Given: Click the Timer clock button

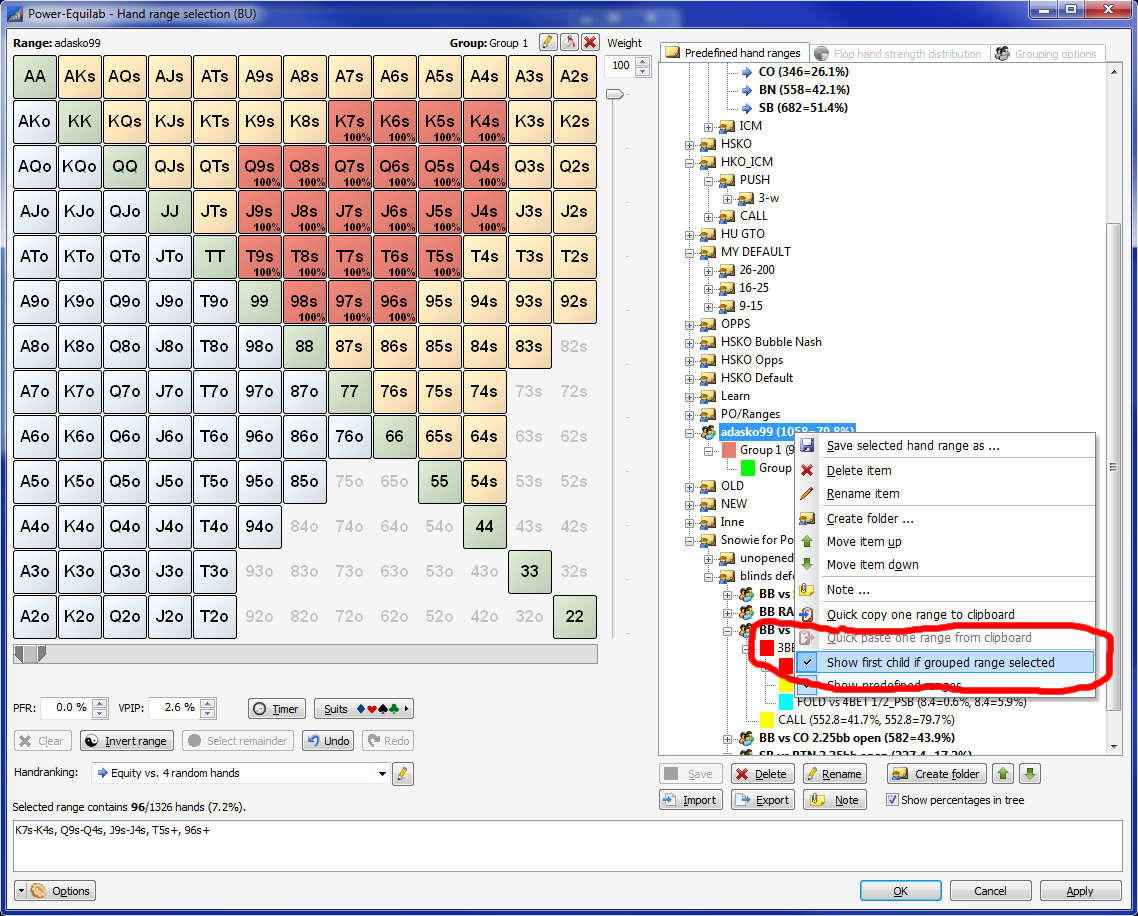Looking at the screenshot, I should (x=277, y=709).
